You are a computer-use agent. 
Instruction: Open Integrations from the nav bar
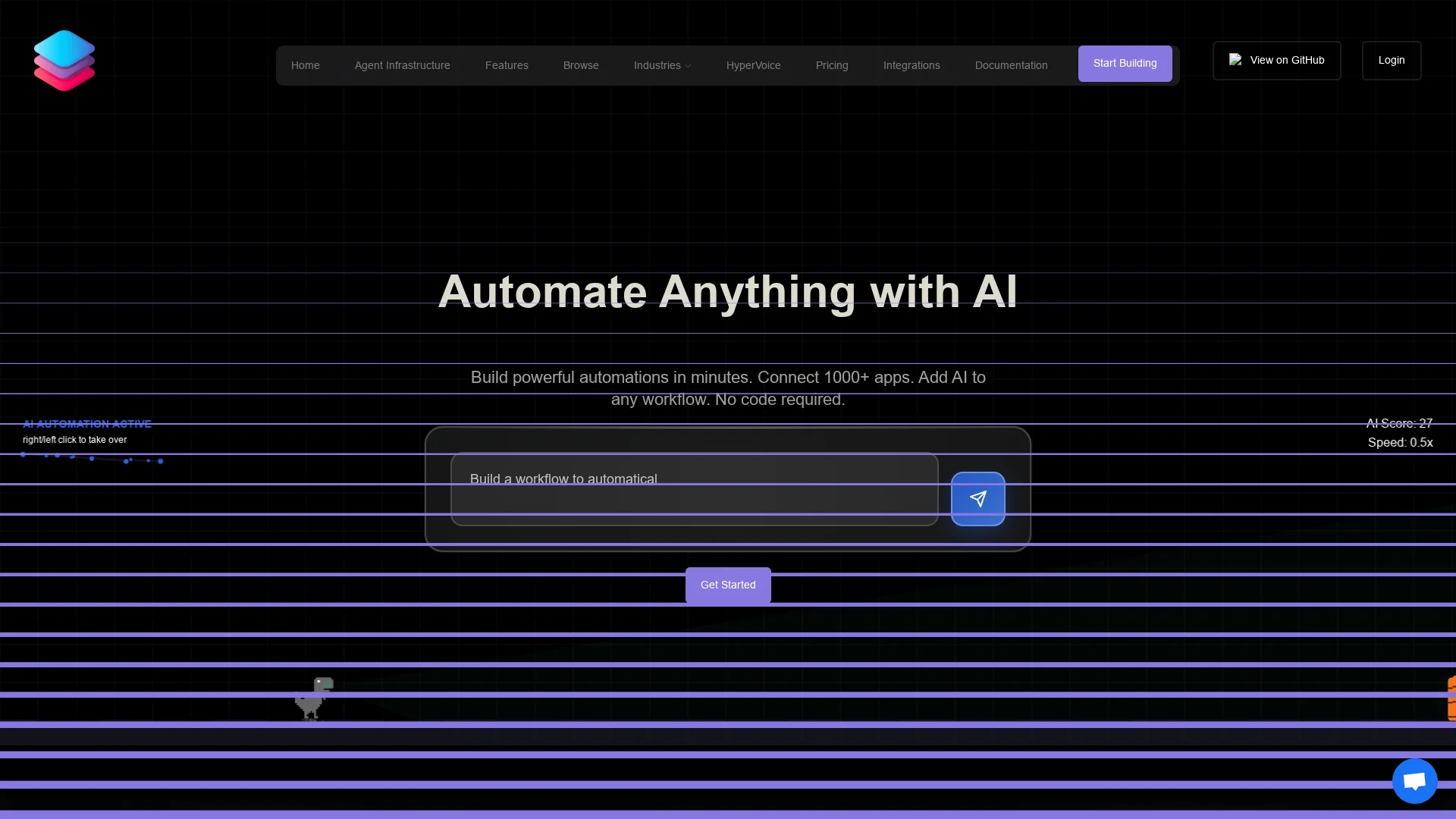[x=912, y=65]
